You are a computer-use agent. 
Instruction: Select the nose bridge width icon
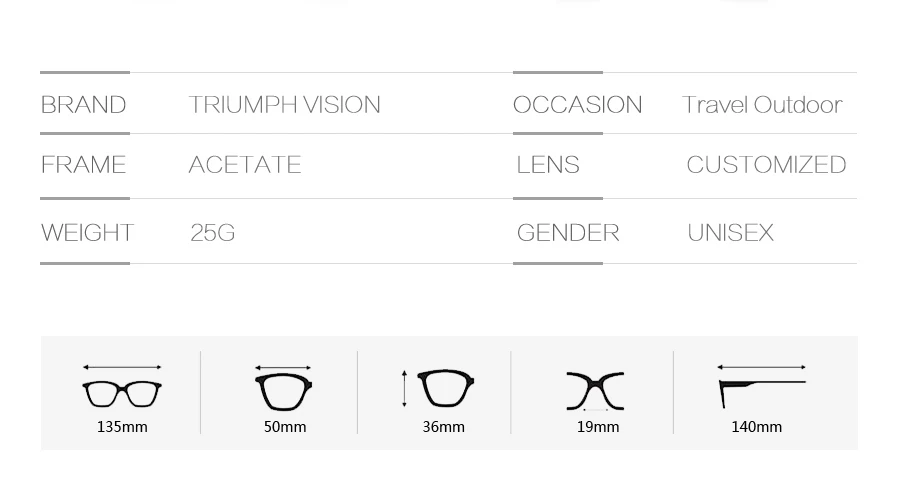pyautogui.click(x=595, y=391)
